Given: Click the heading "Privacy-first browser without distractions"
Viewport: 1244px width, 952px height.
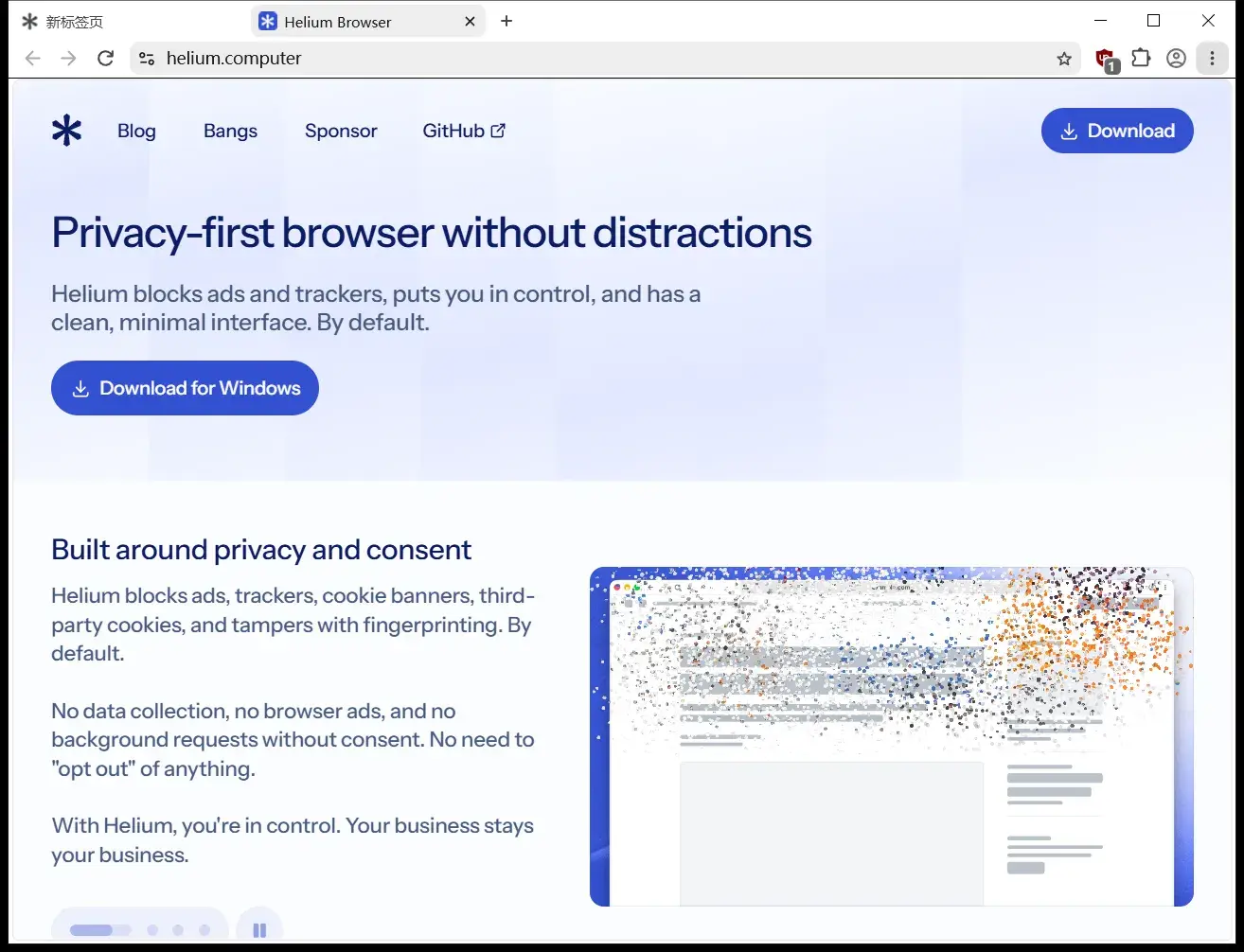Looking at the screenshot, I should [432, 233].
